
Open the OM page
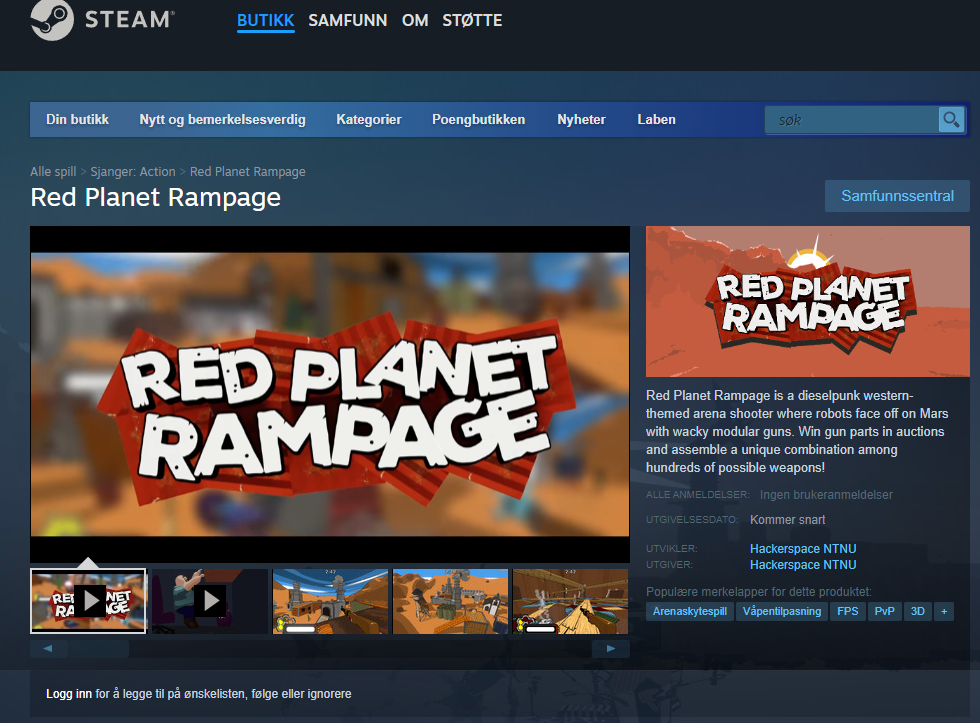(x=415, y=21)
